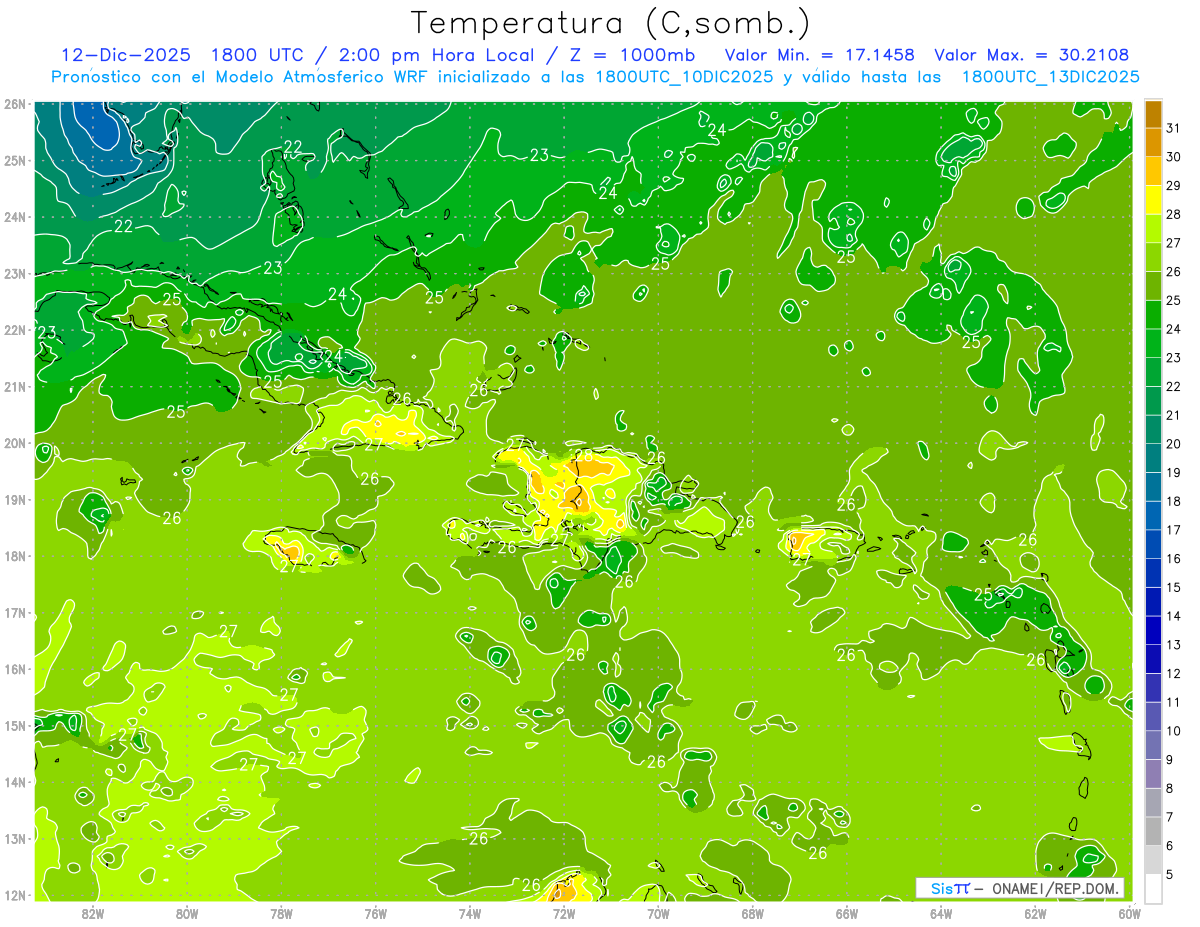
Task: Click the '19N' latitude axis label
Action: click(x=15, y=499)
